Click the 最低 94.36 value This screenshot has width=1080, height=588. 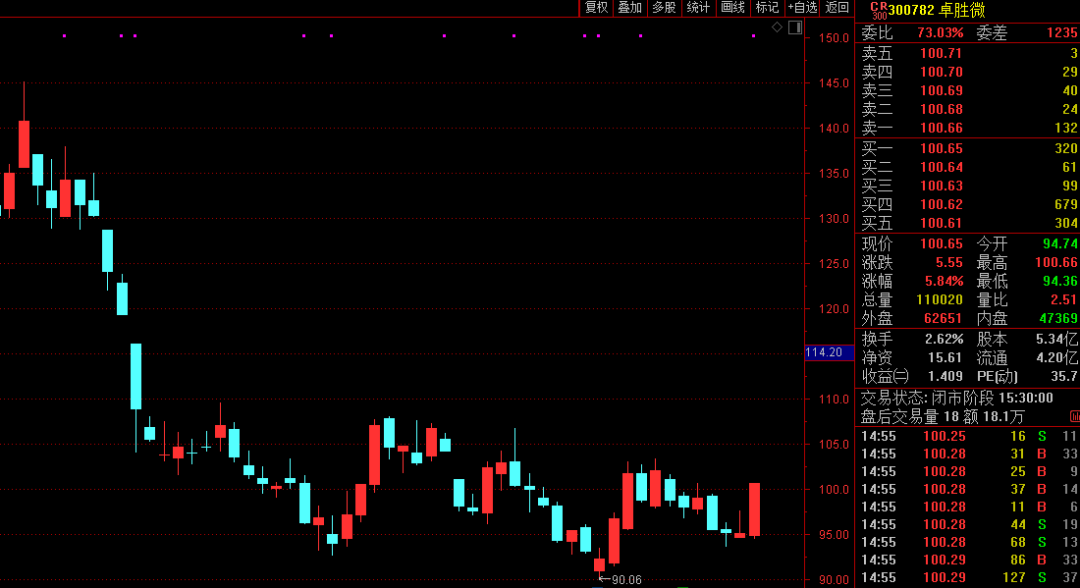click(x=1060, y=281)
